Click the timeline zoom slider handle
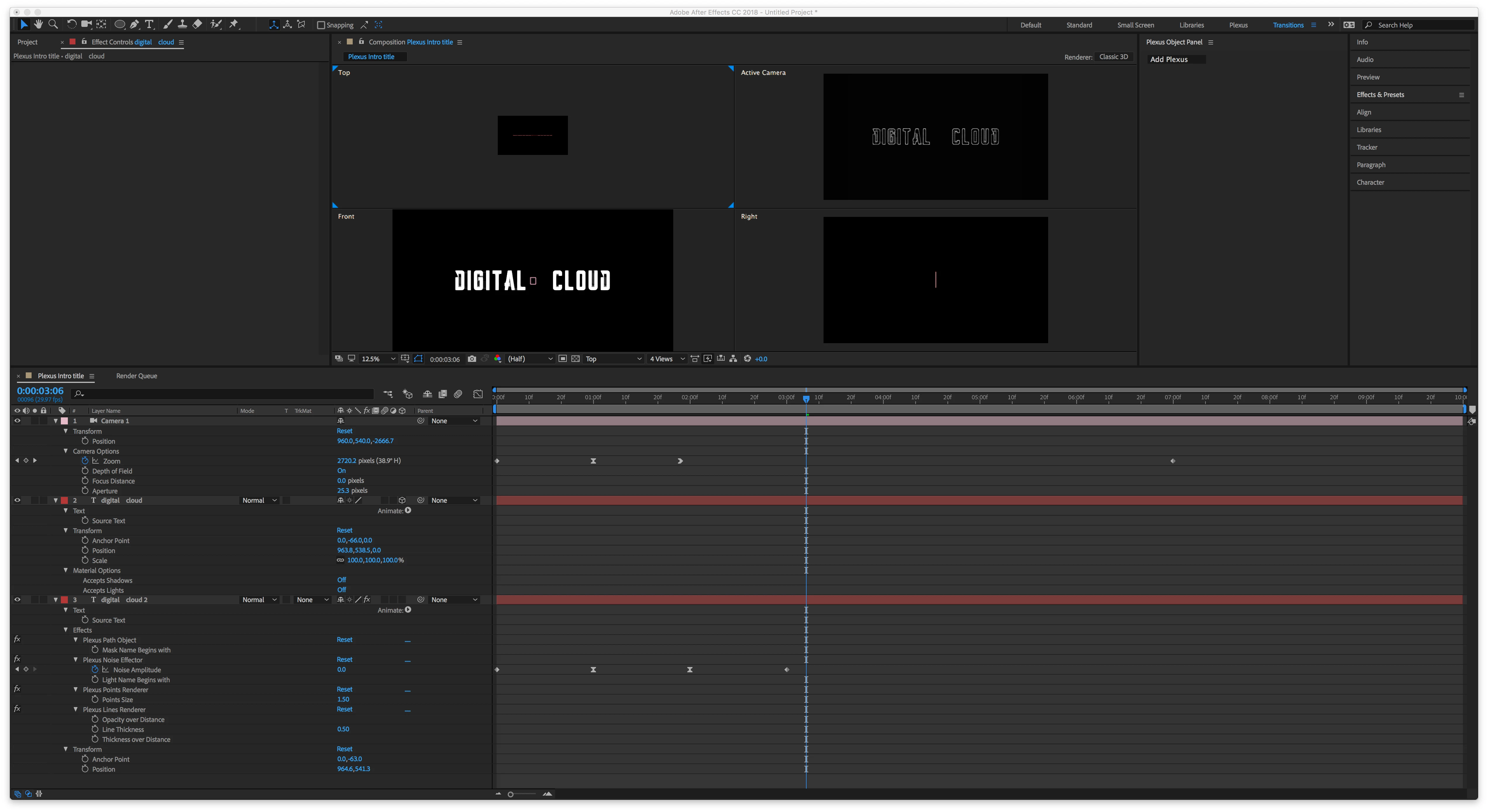This screenshot has width=1488, height=812. [511, 795]
